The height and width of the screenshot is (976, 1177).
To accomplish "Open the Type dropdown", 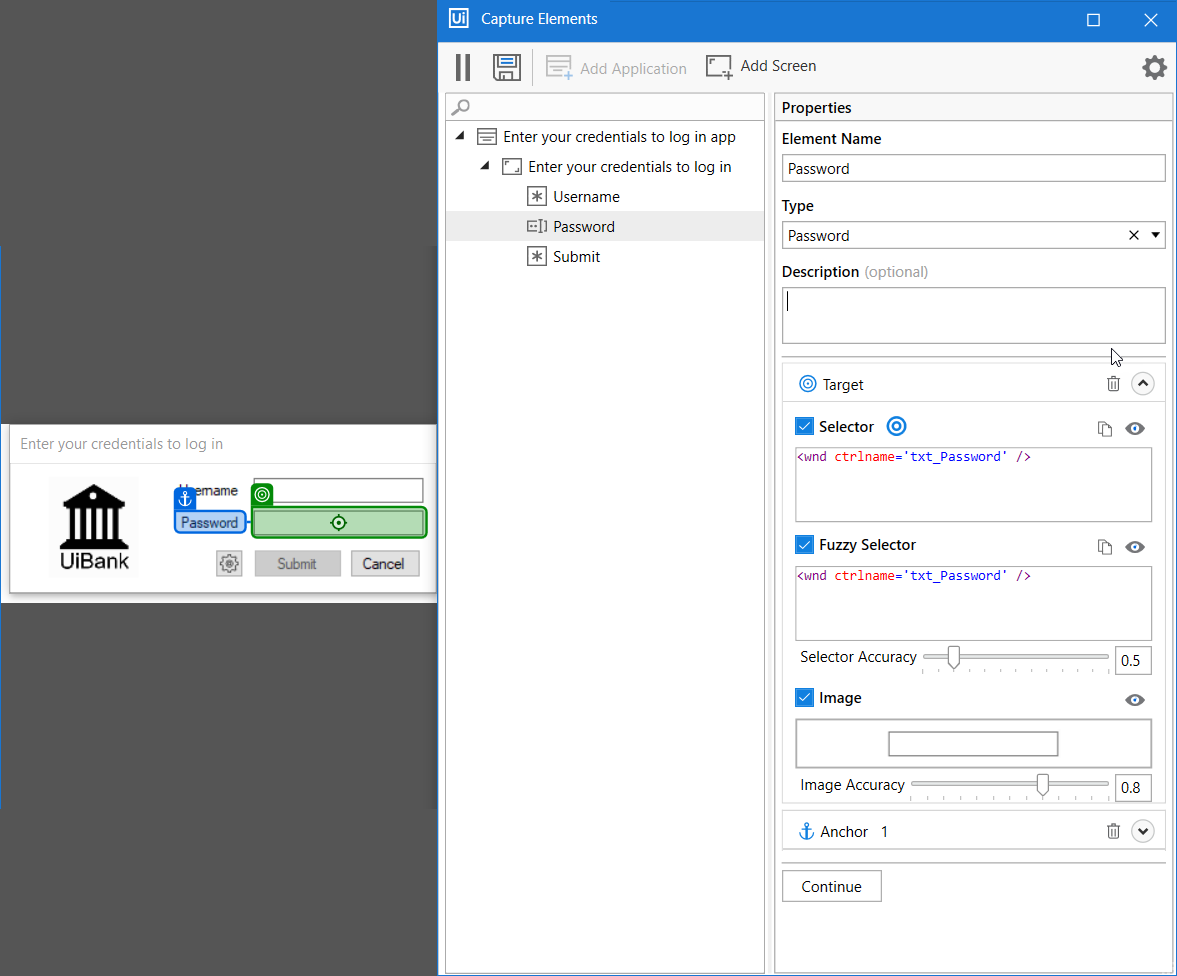I will pos(1157,235).
